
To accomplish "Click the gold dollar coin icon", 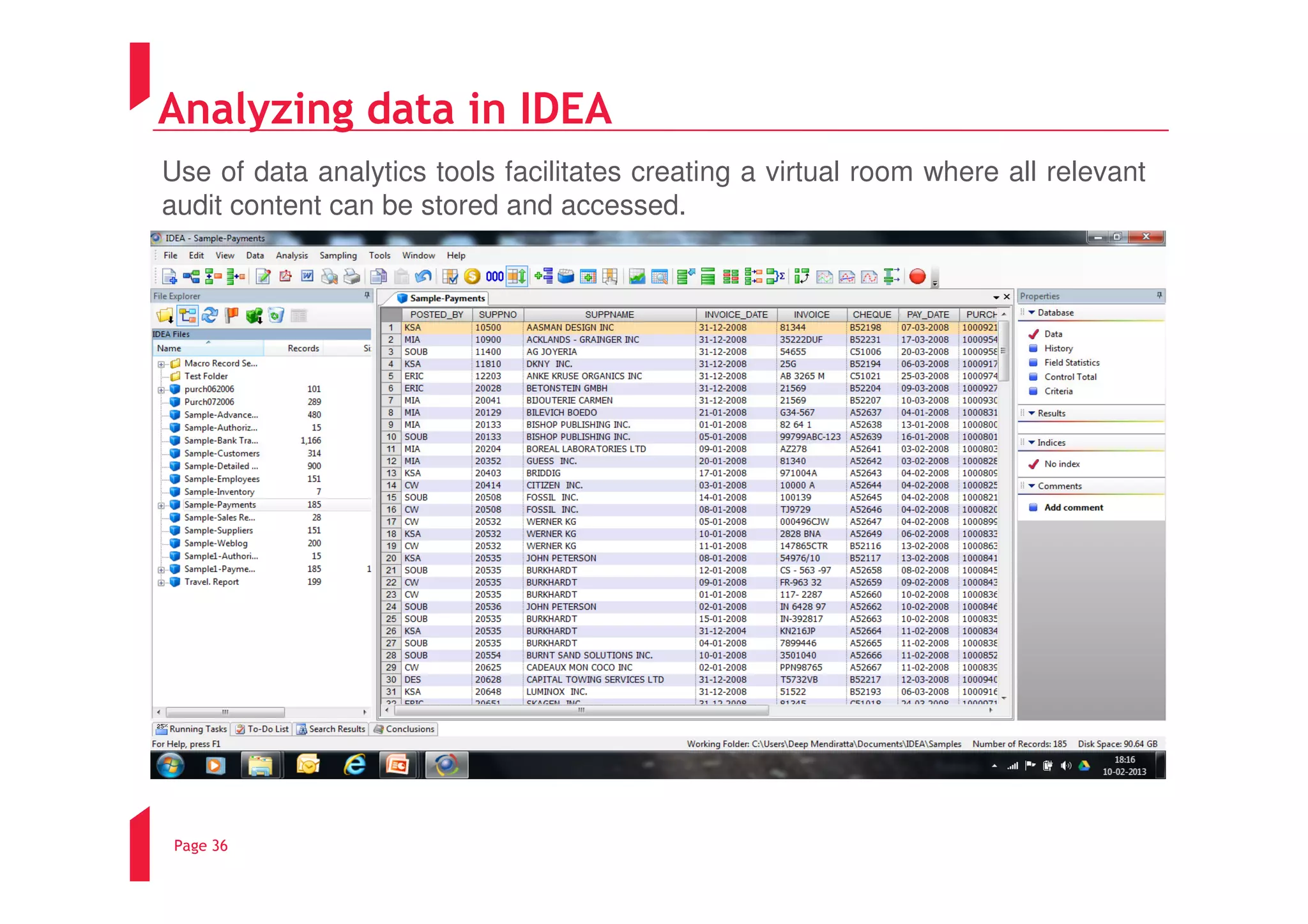I will click(x=472, y=276).
